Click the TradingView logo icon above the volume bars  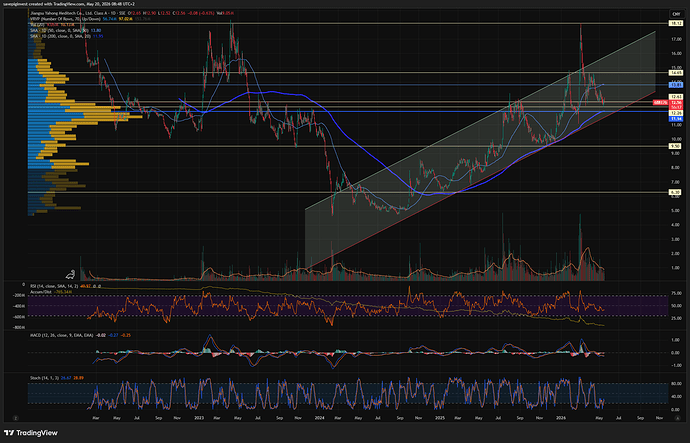pyautogui.click(x=70, y=275)
